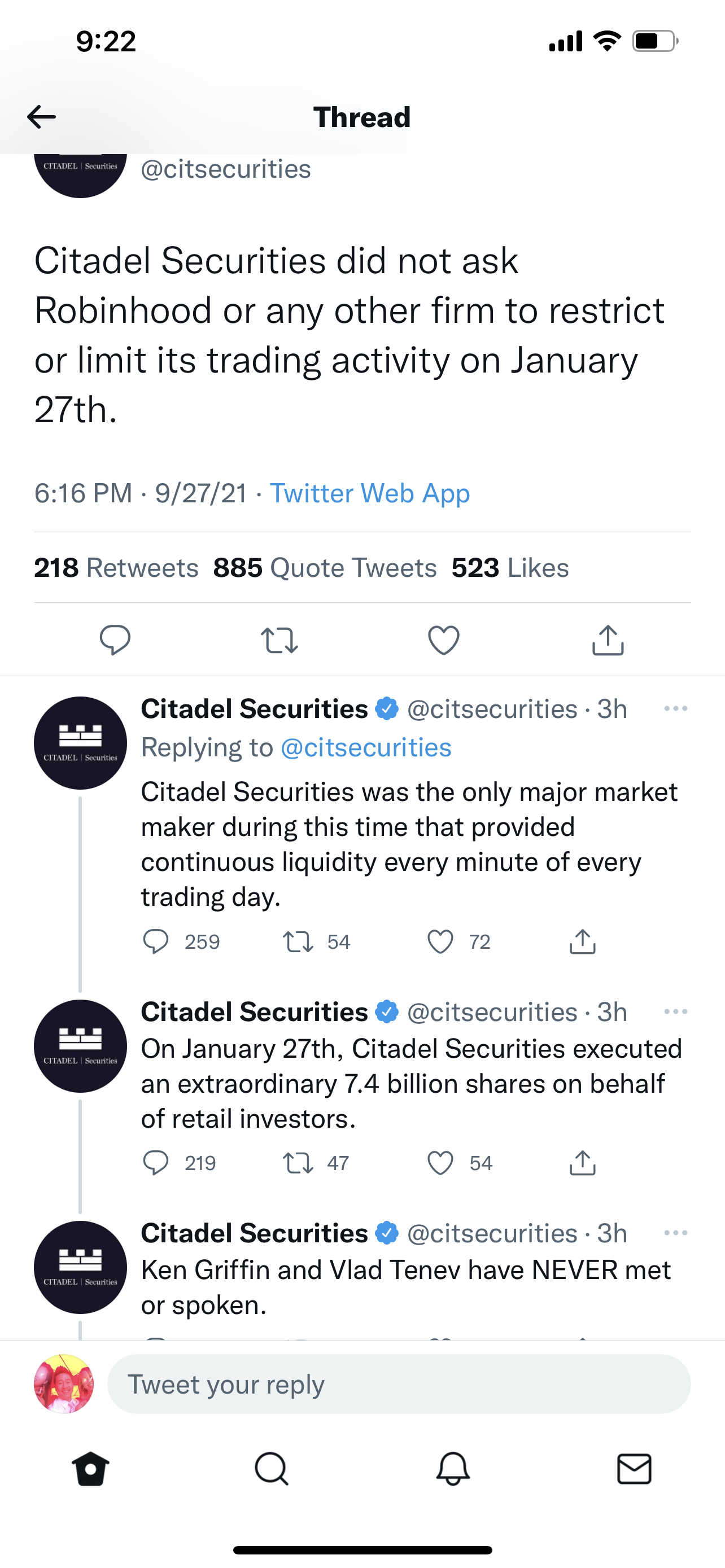Screen dimensions: 725x1568
Task: Like the 7.4 billion shares tweet
Action: tap(440, 1163)
